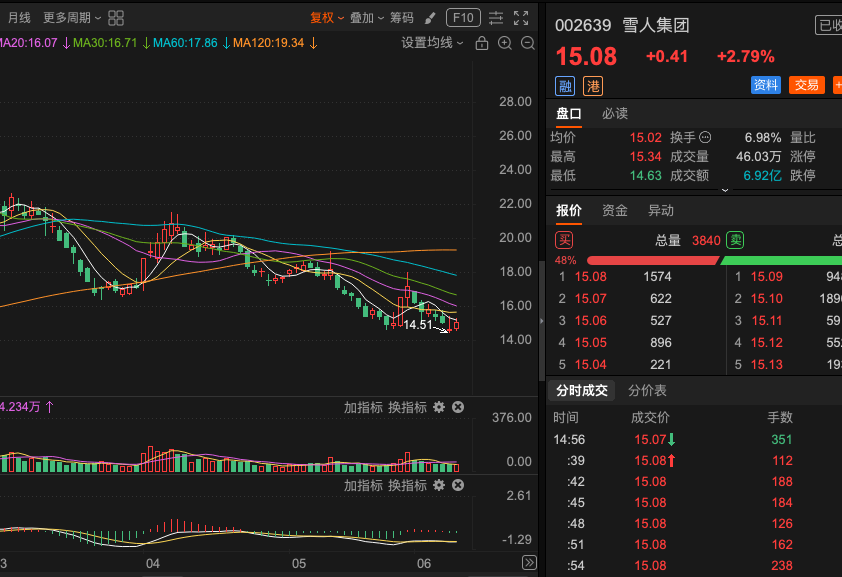Expand the quote details chevron below 最低
The height and width of the screenshot is (577, 842).
tap(725, 190)
